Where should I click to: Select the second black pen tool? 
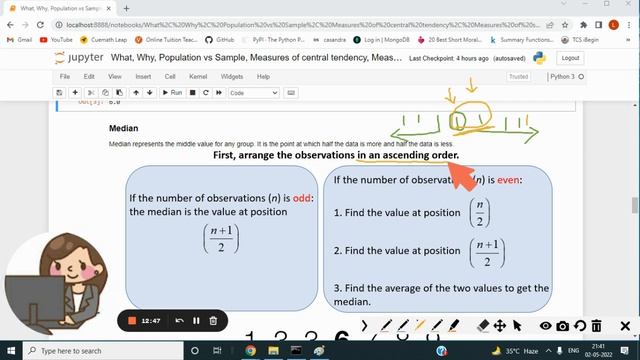coord(403,326)
